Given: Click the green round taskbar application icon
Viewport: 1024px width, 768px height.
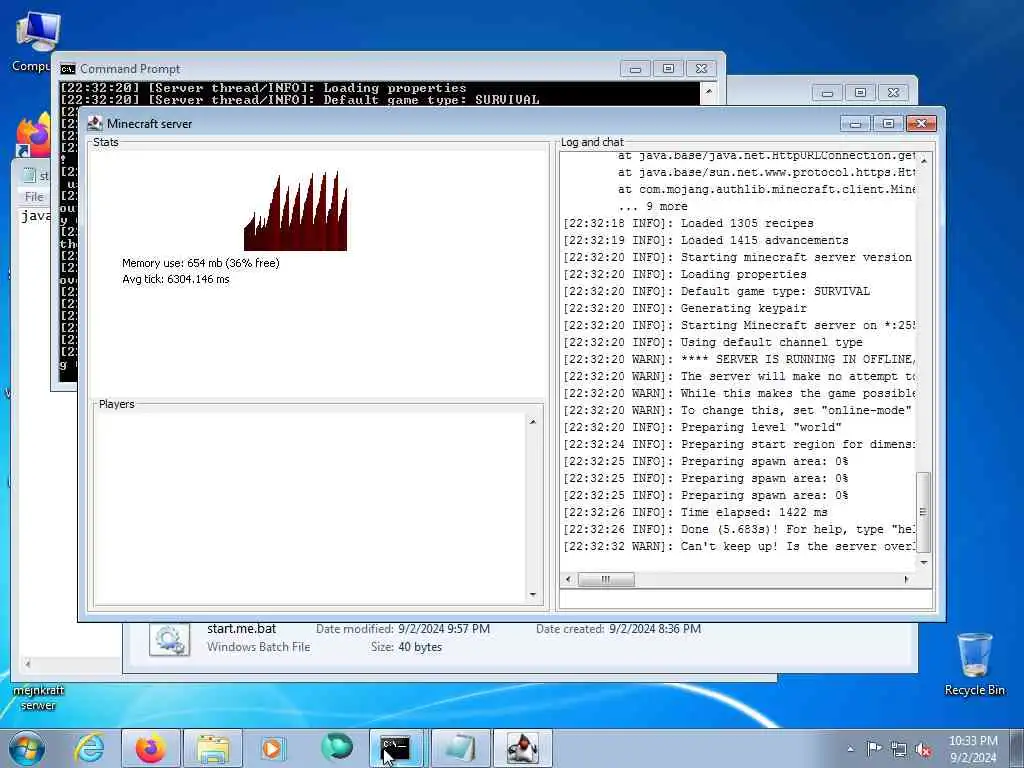Looking at the screenshot, I should [x=336, y=747].
